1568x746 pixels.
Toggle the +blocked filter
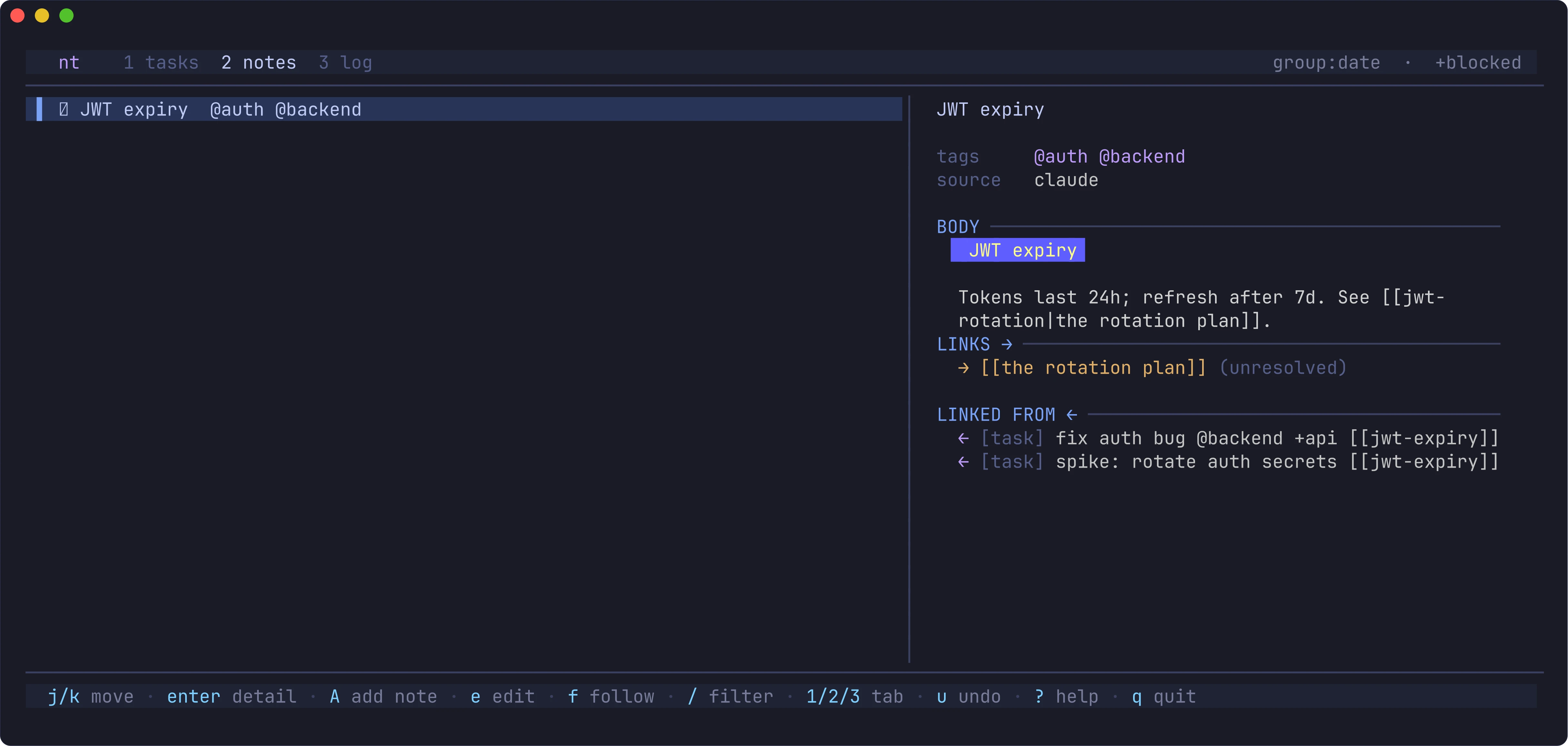pyautogui.click(x=1478, y=63)
